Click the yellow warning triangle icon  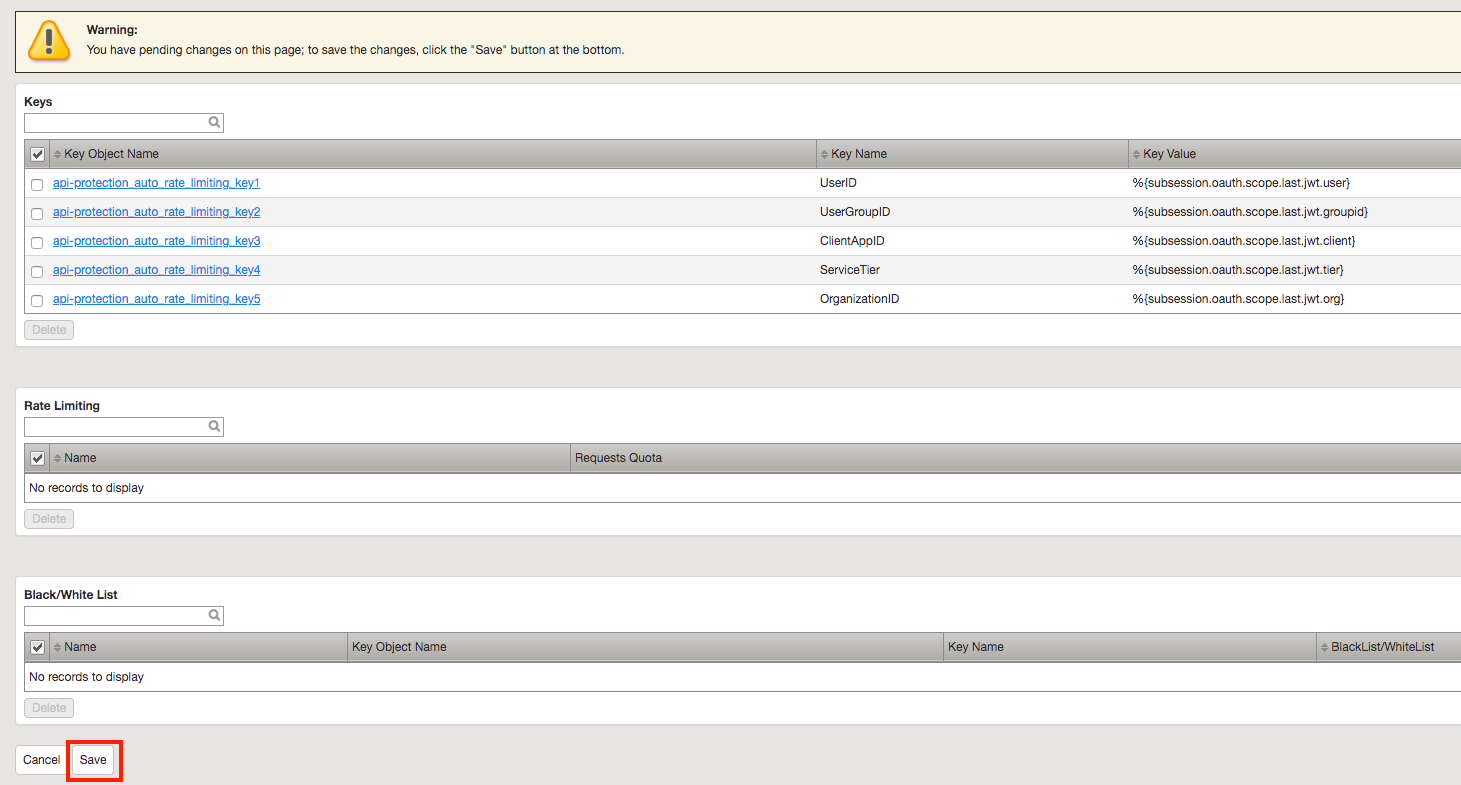pyautogui.click(x=49, y=40)
